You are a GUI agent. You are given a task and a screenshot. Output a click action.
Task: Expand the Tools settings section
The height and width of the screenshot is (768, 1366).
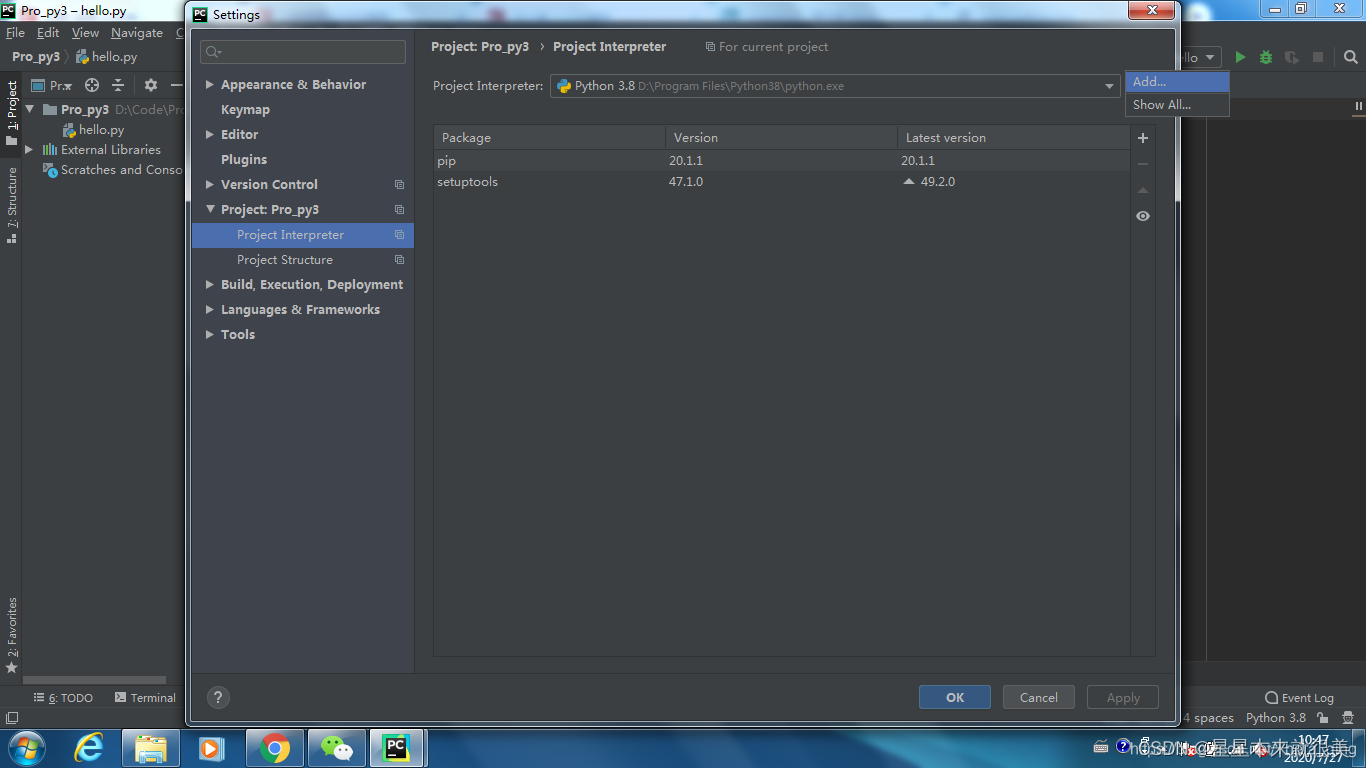[210, 335]
